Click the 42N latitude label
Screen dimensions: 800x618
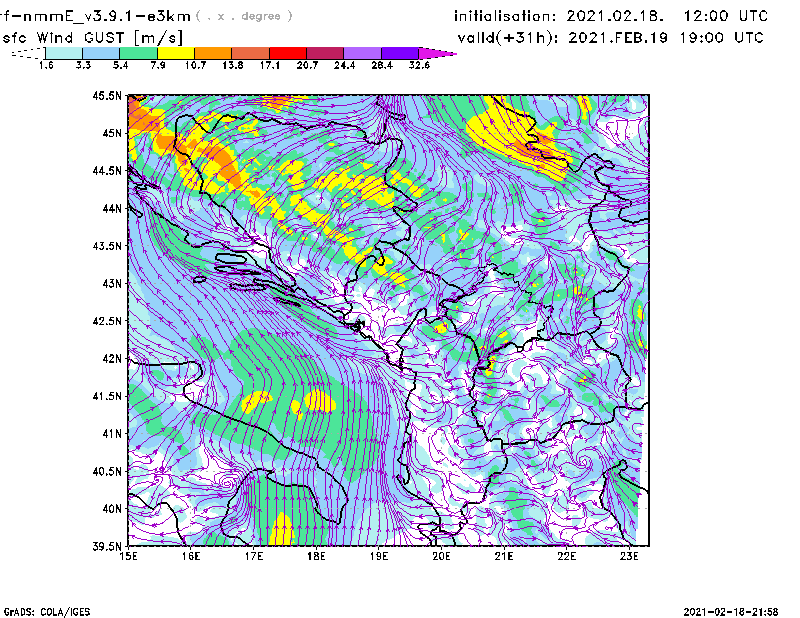(112, 359)
